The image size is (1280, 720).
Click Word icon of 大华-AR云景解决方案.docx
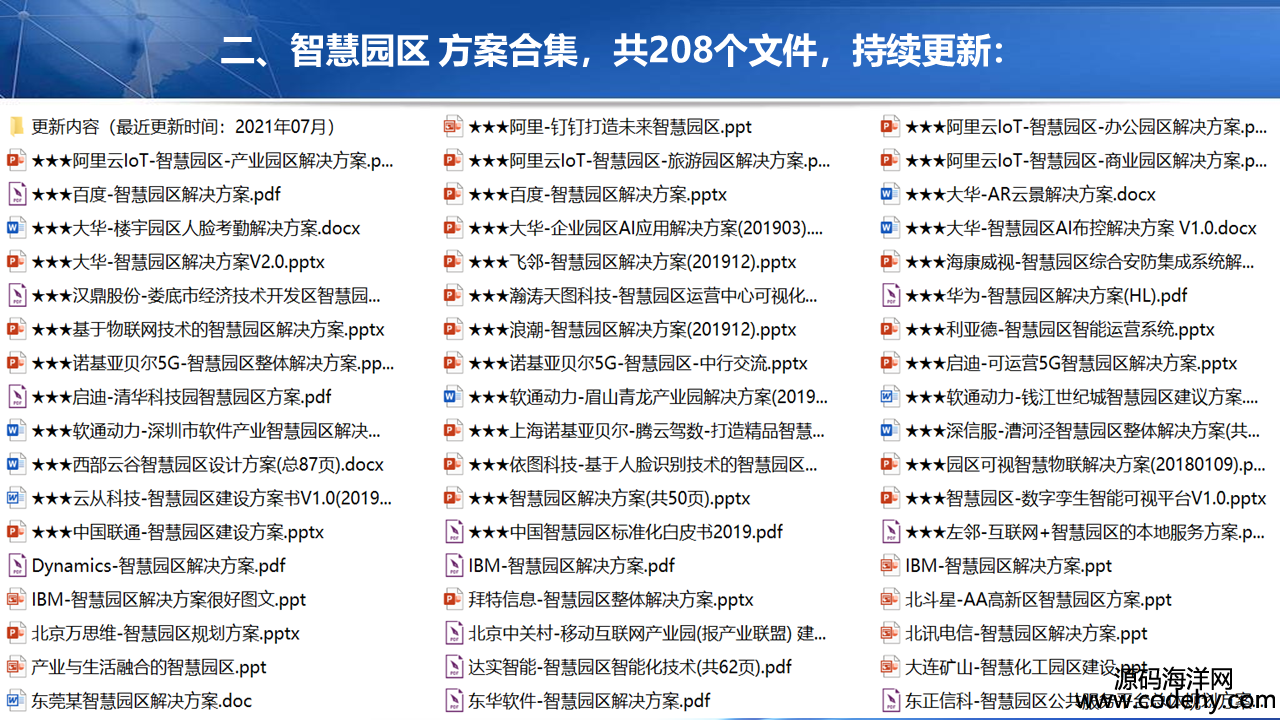[890, 194]
